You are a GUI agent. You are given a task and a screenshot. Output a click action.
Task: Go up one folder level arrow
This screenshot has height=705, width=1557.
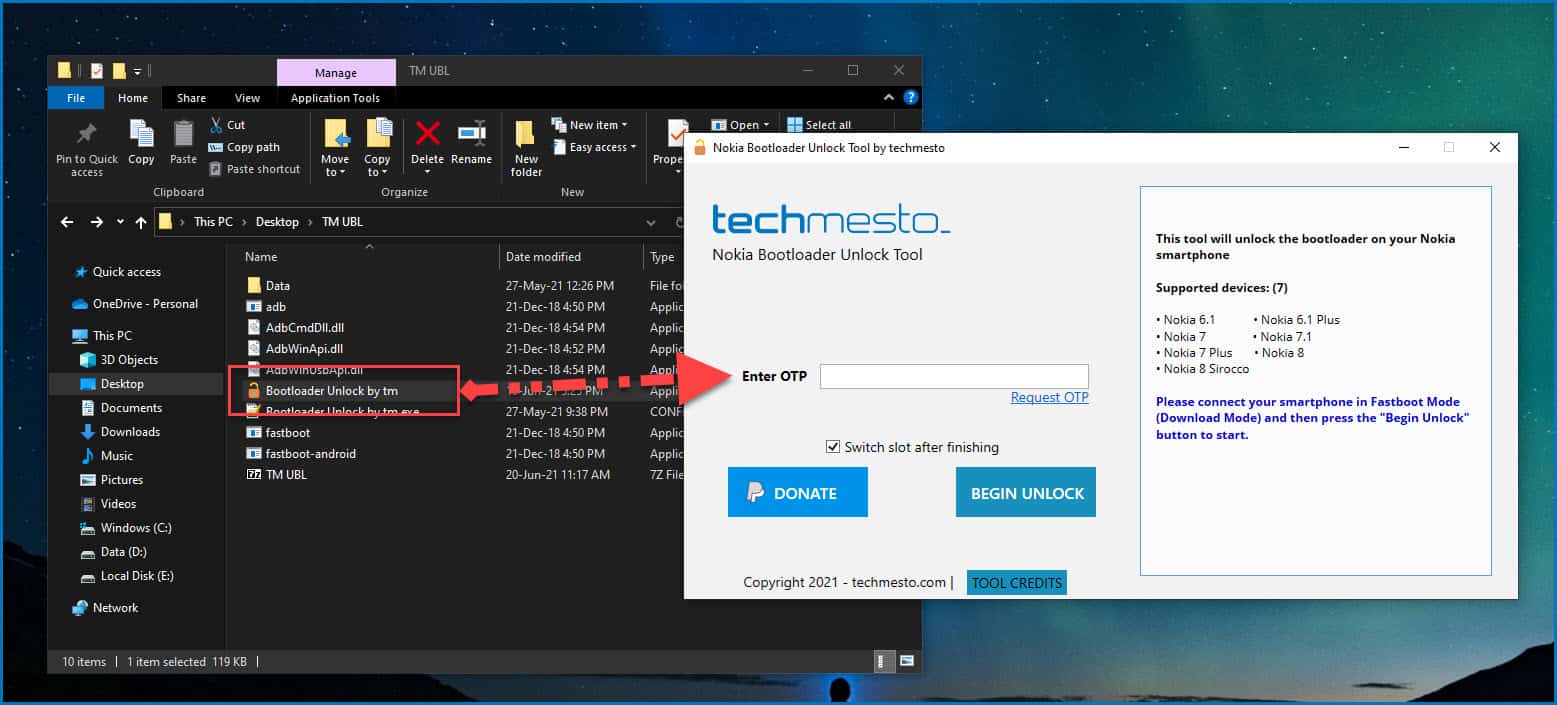click(x=140, y=222)
